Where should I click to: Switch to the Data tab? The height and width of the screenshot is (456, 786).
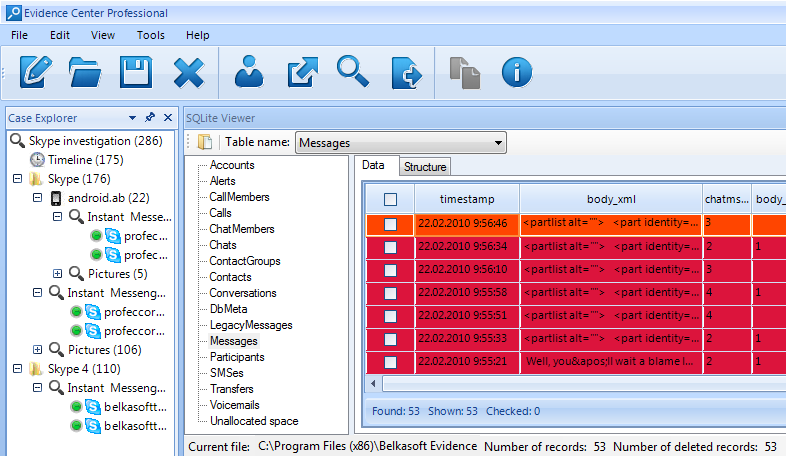click(373, 165)
